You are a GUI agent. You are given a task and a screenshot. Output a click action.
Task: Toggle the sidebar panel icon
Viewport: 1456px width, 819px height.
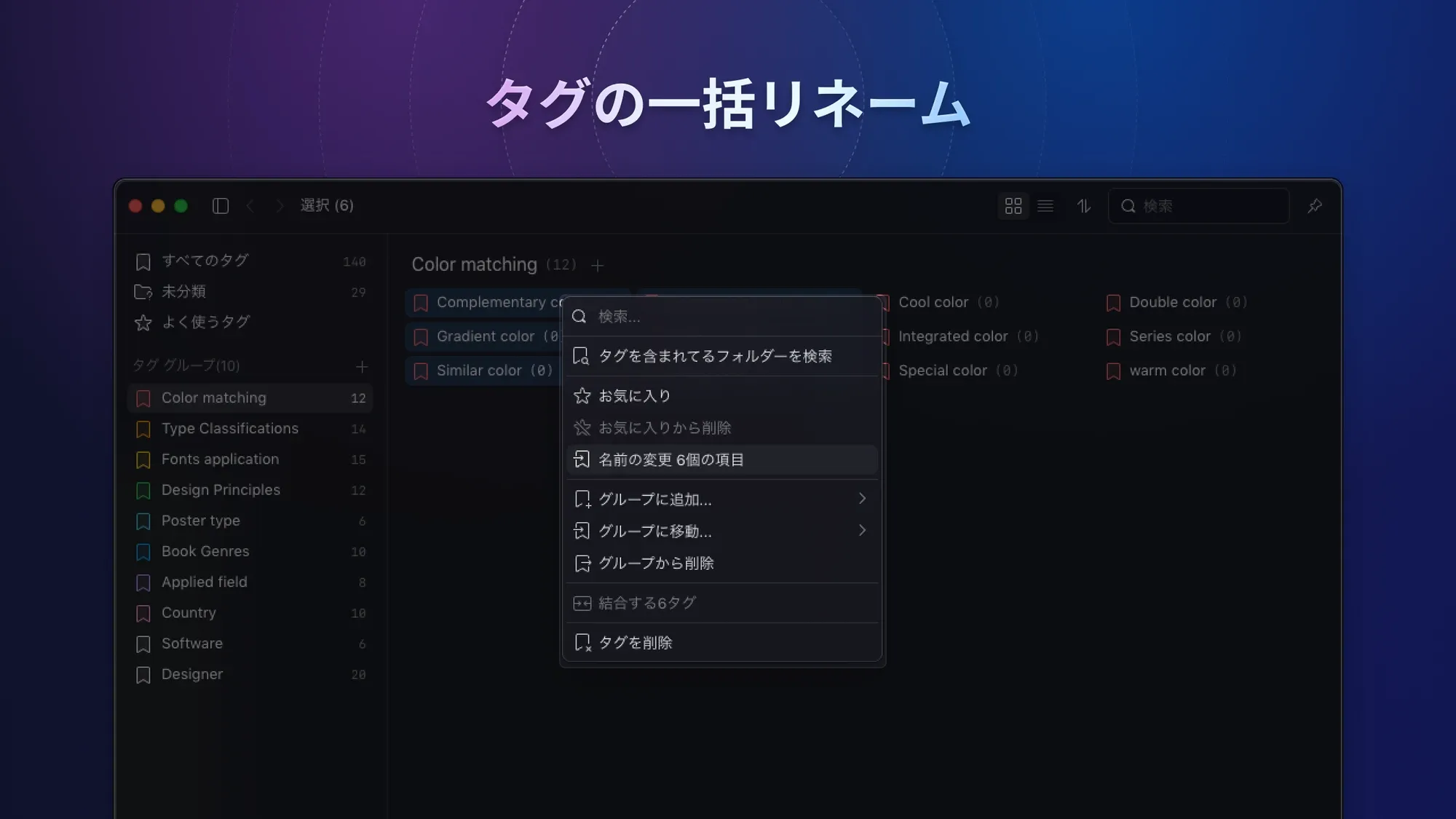tap(221, 206)
